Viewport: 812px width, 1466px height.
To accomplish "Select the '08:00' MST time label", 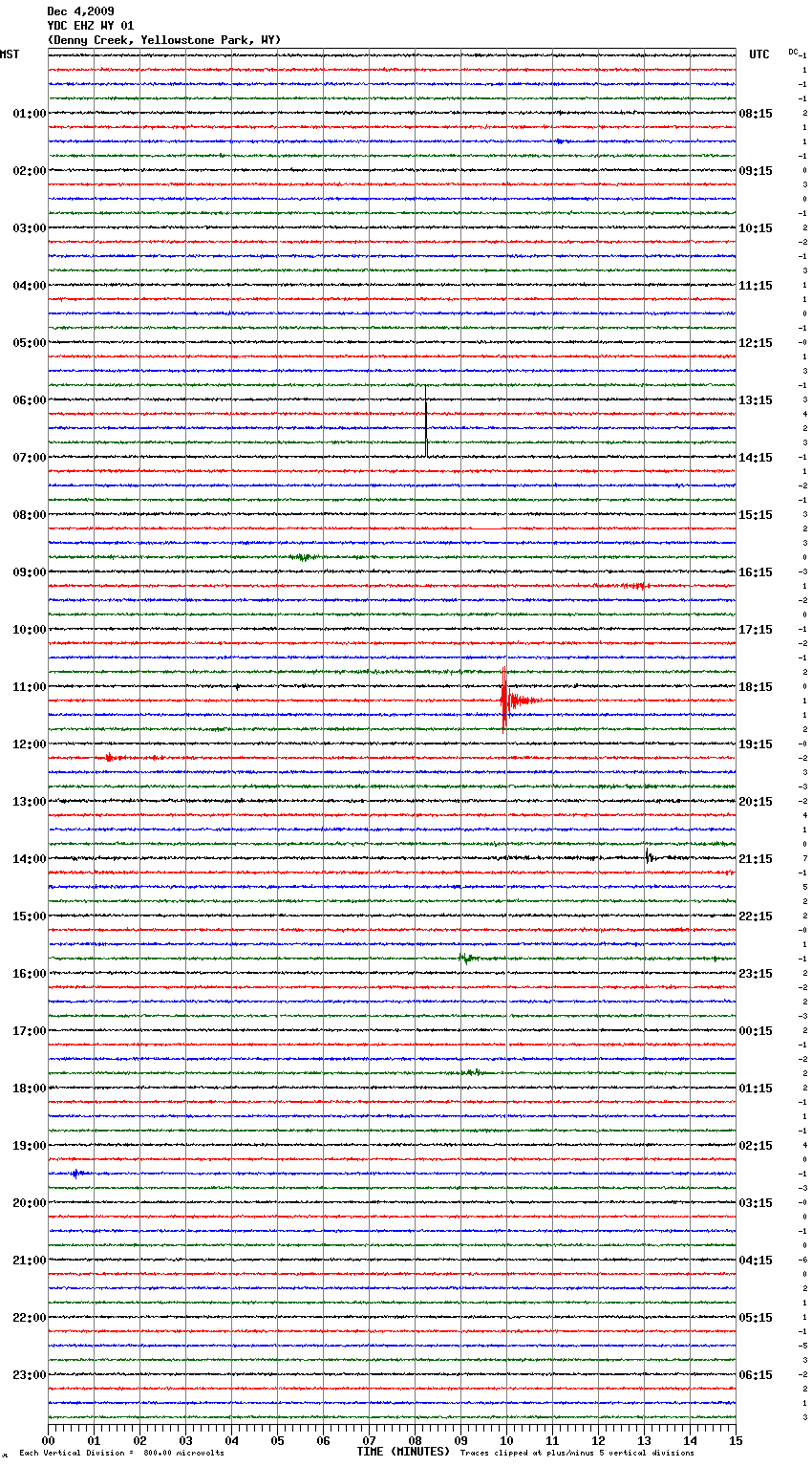I will pyautogui.click(x=30, y=515).
